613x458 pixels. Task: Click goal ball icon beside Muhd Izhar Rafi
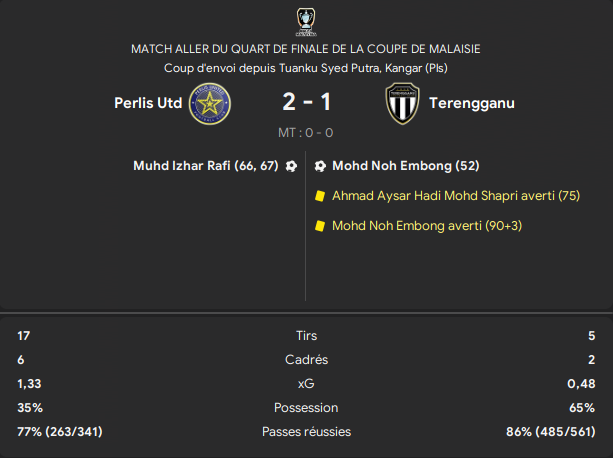pyautogui.click(x=291, y=166)
